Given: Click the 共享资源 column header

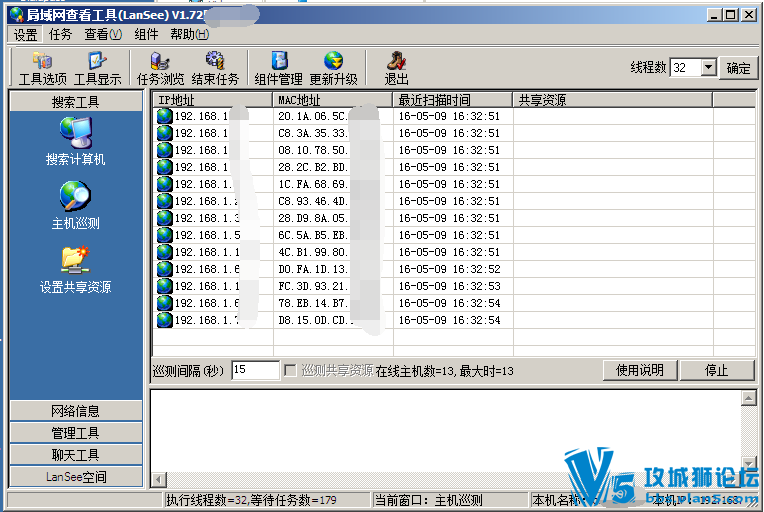Looking at the screenshot, I should pyautogui.click(x=612, y=100).
